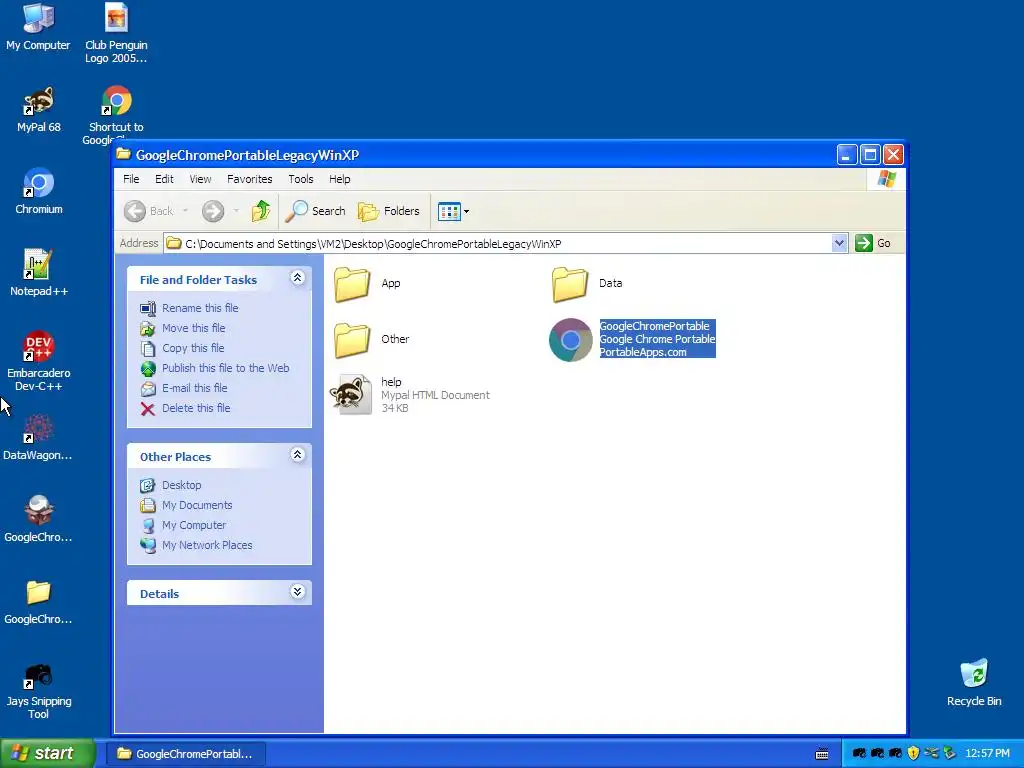Click Delete this file

pos(196,408)
